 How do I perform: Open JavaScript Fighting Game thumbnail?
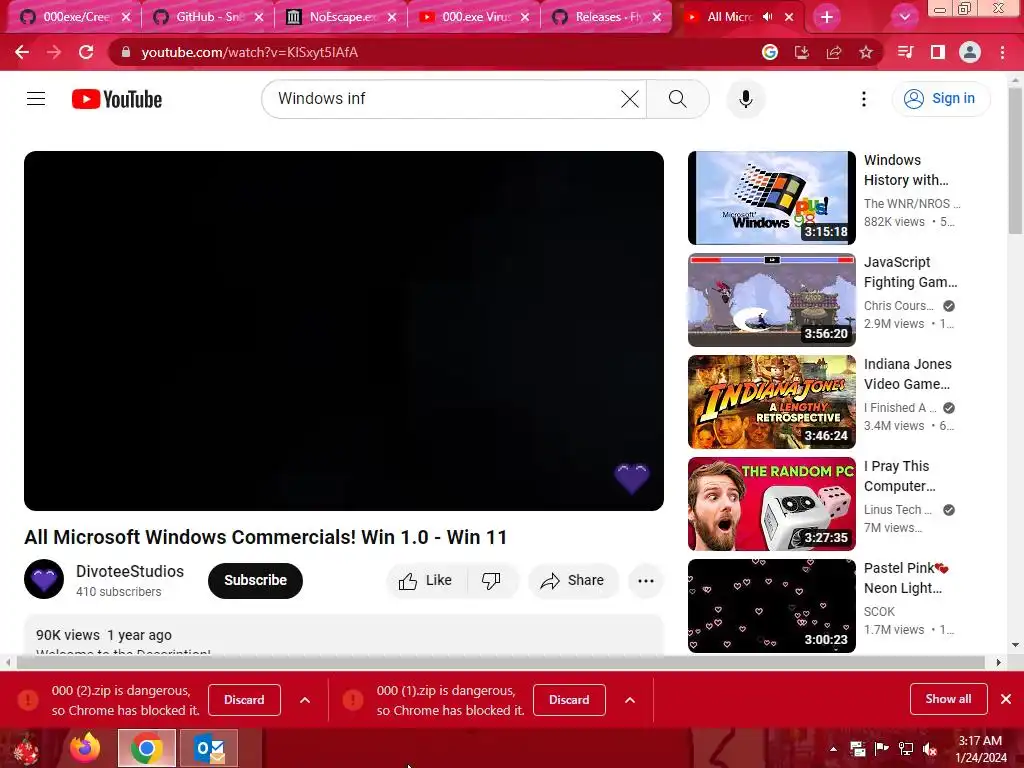771,300
